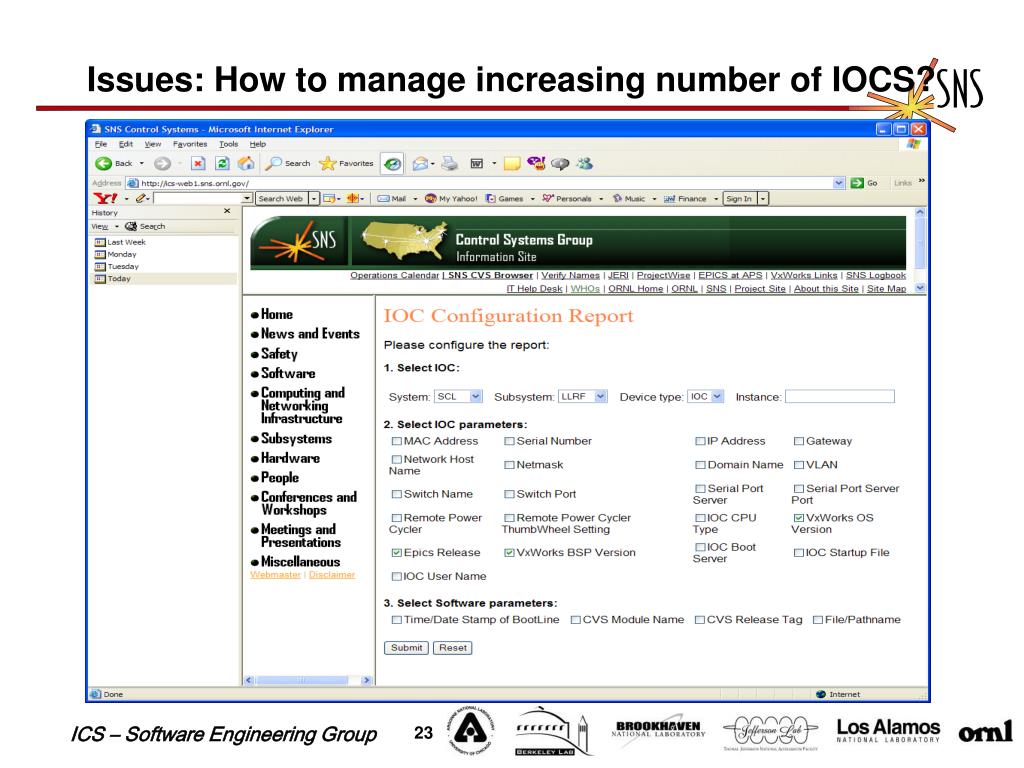Open the Subsystem dropdown showing LLRF
The width and height of the screenshot is (1024, 768).
583,396
